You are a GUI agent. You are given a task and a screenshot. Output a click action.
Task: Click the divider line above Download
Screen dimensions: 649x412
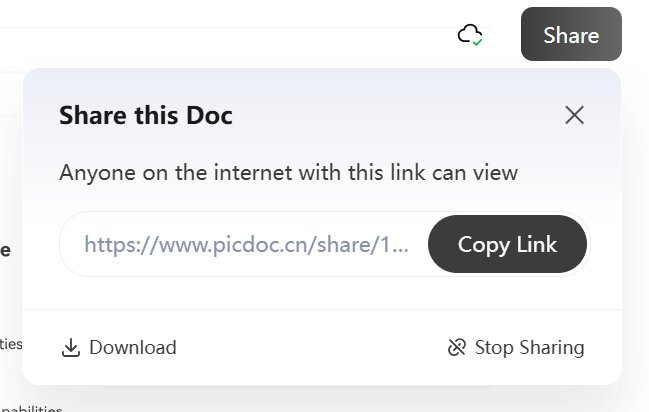(321, 310)
